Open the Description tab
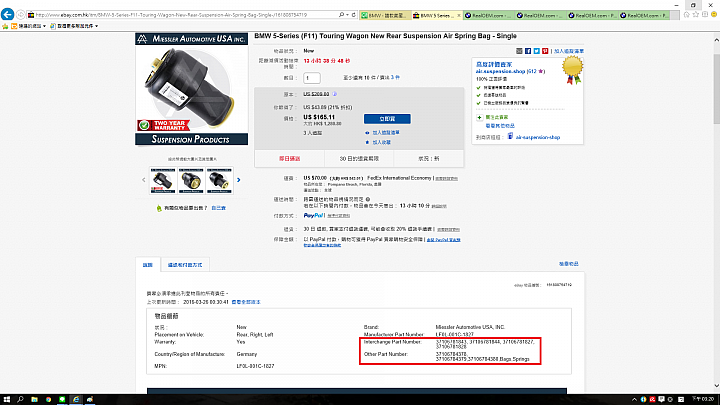 pos(147,265)
